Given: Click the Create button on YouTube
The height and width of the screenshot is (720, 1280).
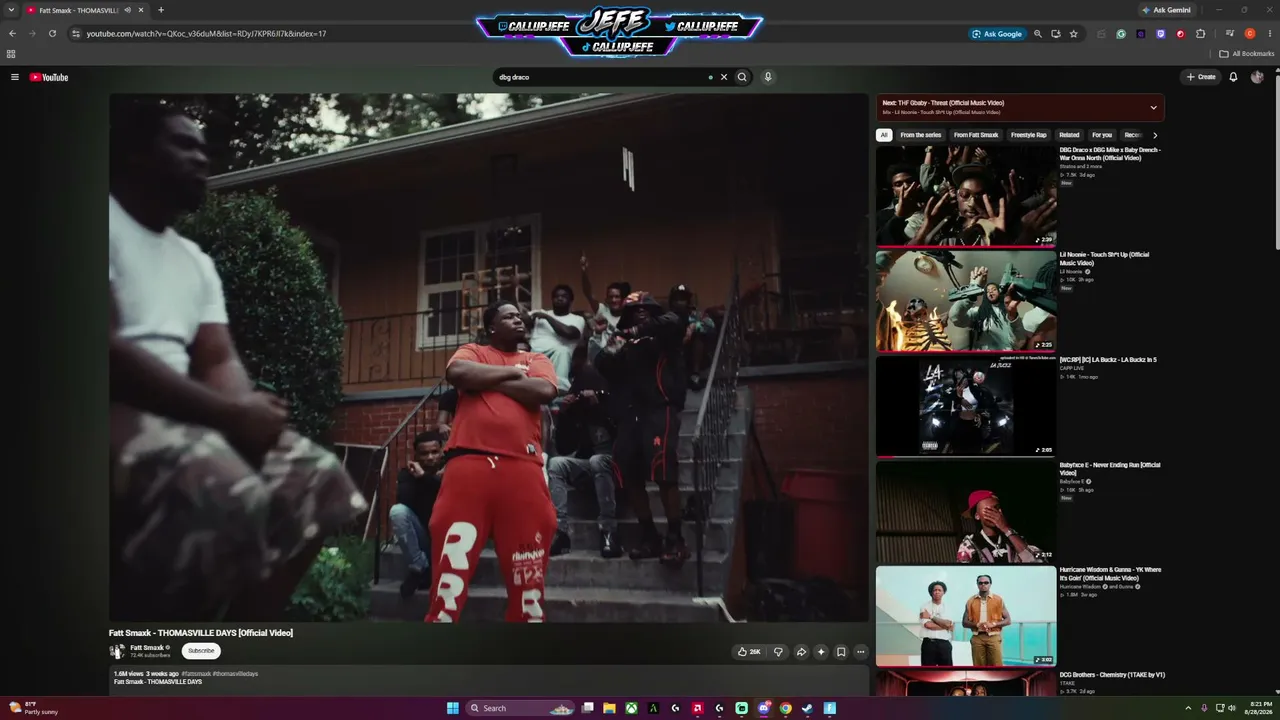Looking at the screenshot, I should [x=1201, y=77].
